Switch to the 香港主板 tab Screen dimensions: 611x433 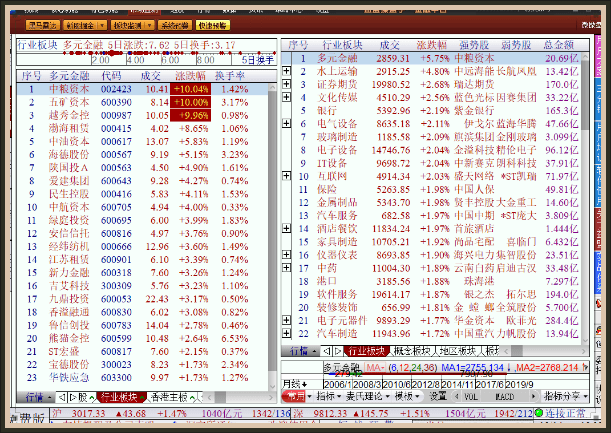169,397
